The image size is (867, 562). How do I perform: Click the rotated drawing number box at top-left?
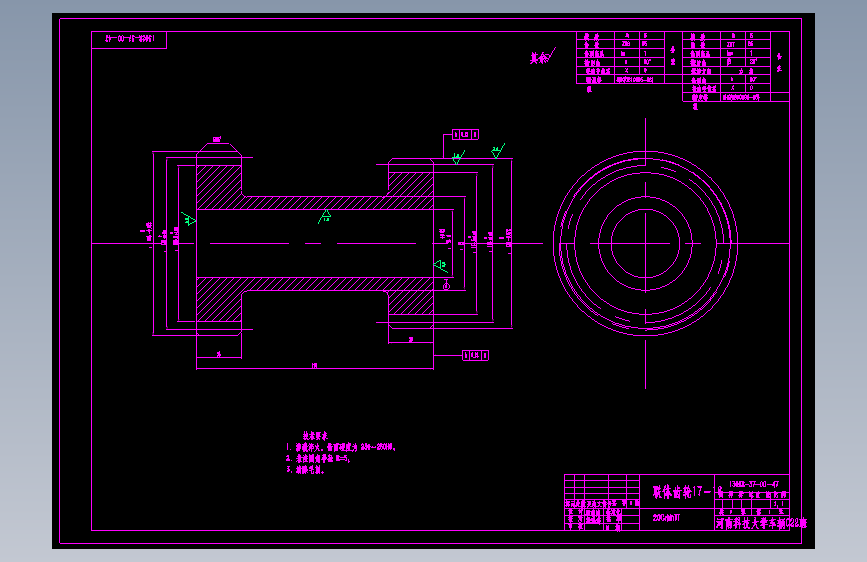point(129,40)
